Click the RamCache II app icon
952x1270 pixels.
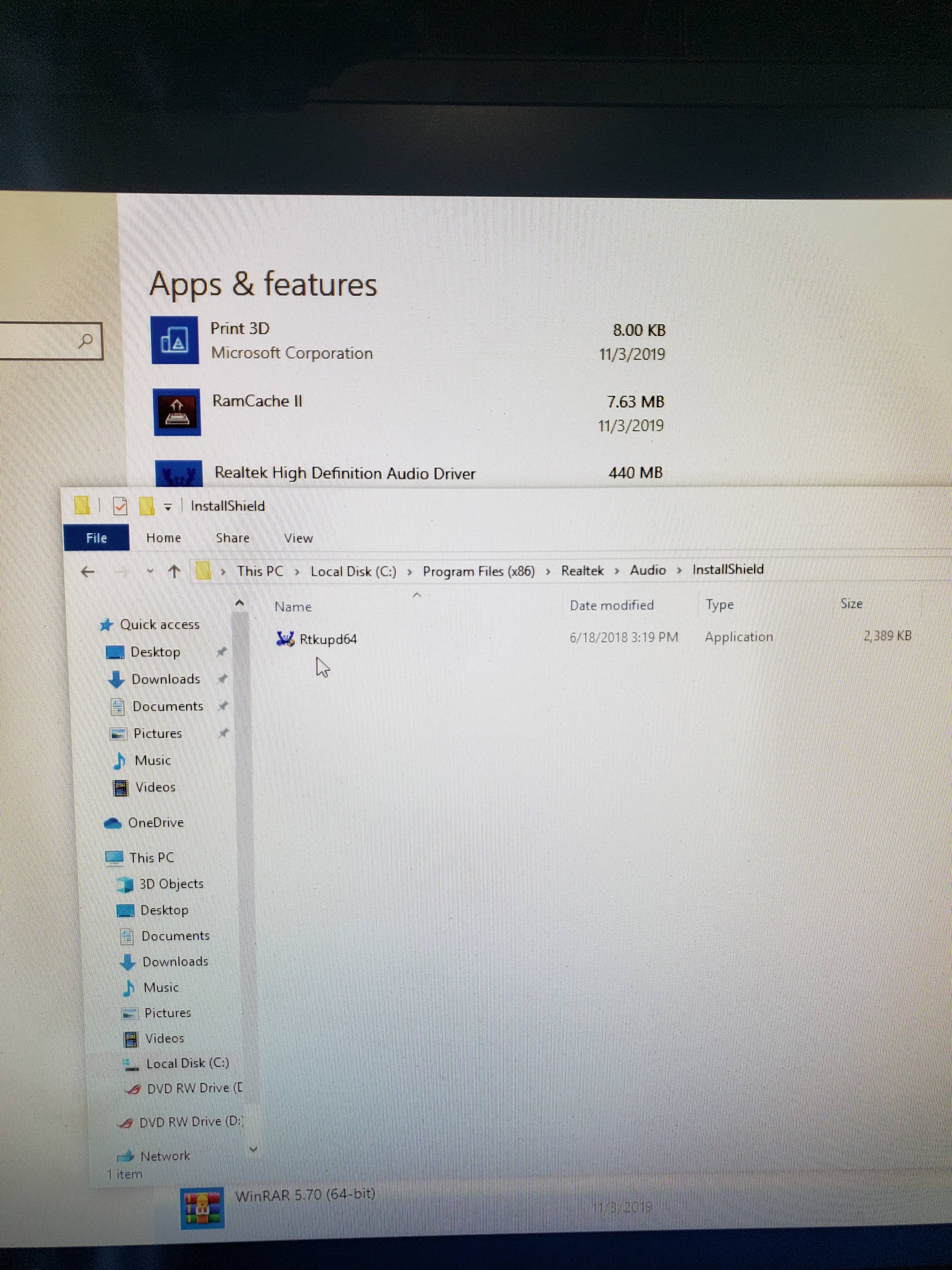tap(177, 412)
